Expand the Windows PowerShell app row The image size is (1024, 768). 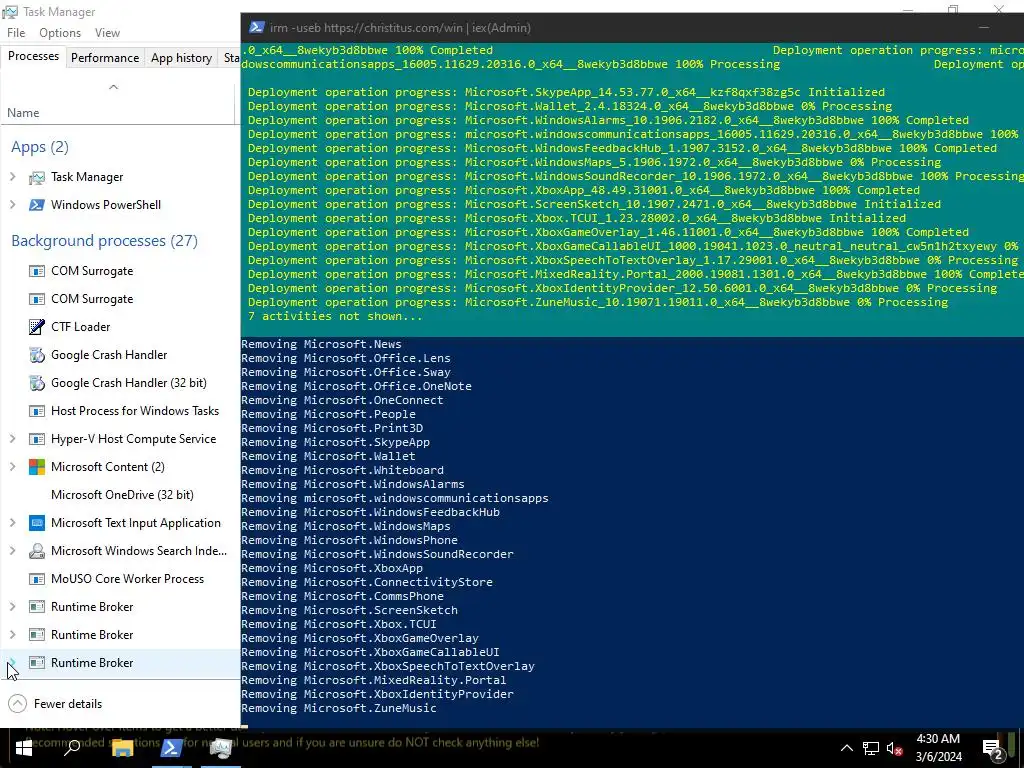click(x=12, y=205)
